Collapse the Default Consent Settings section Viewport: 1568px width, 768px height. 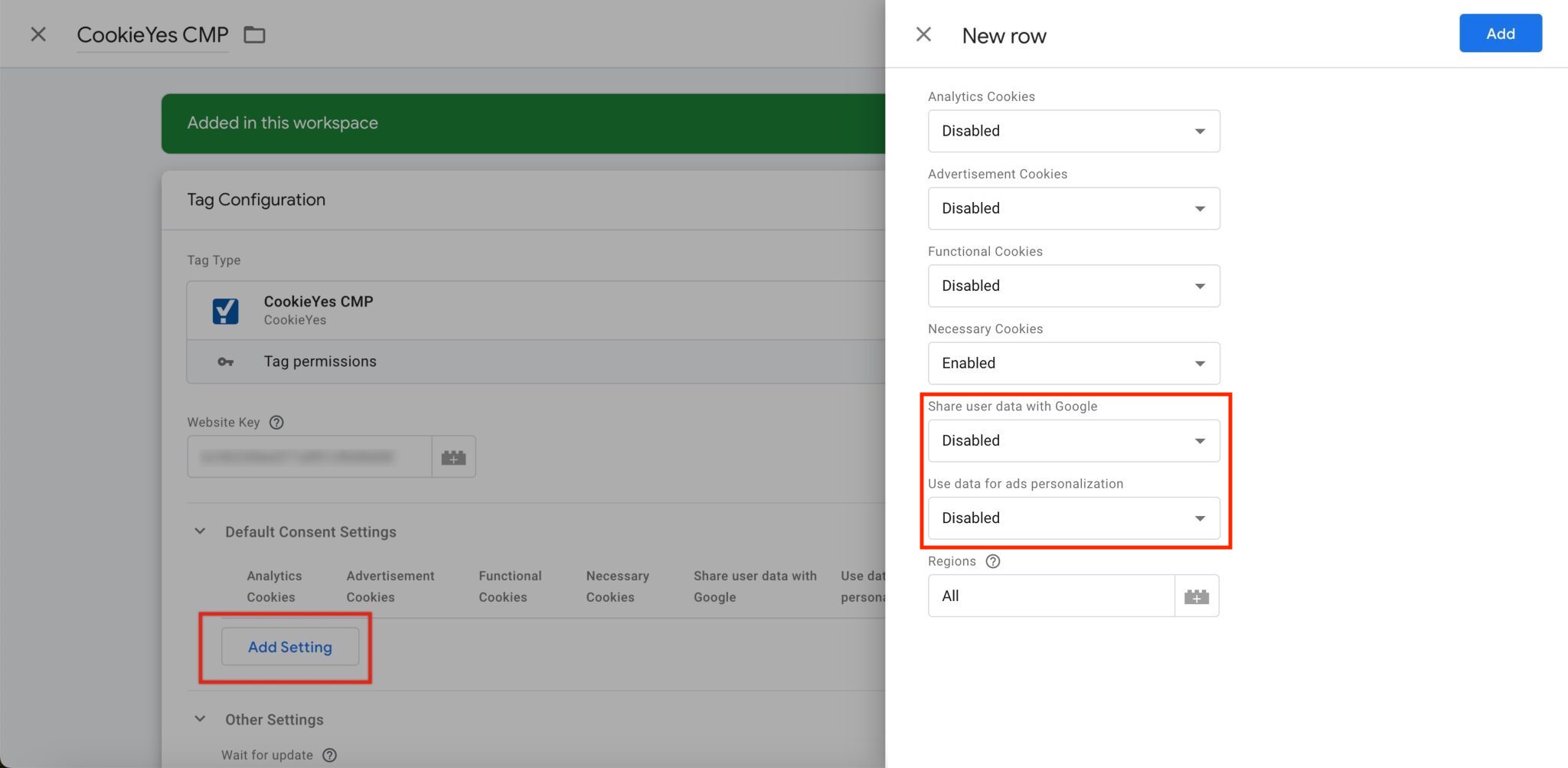[200, 531]
